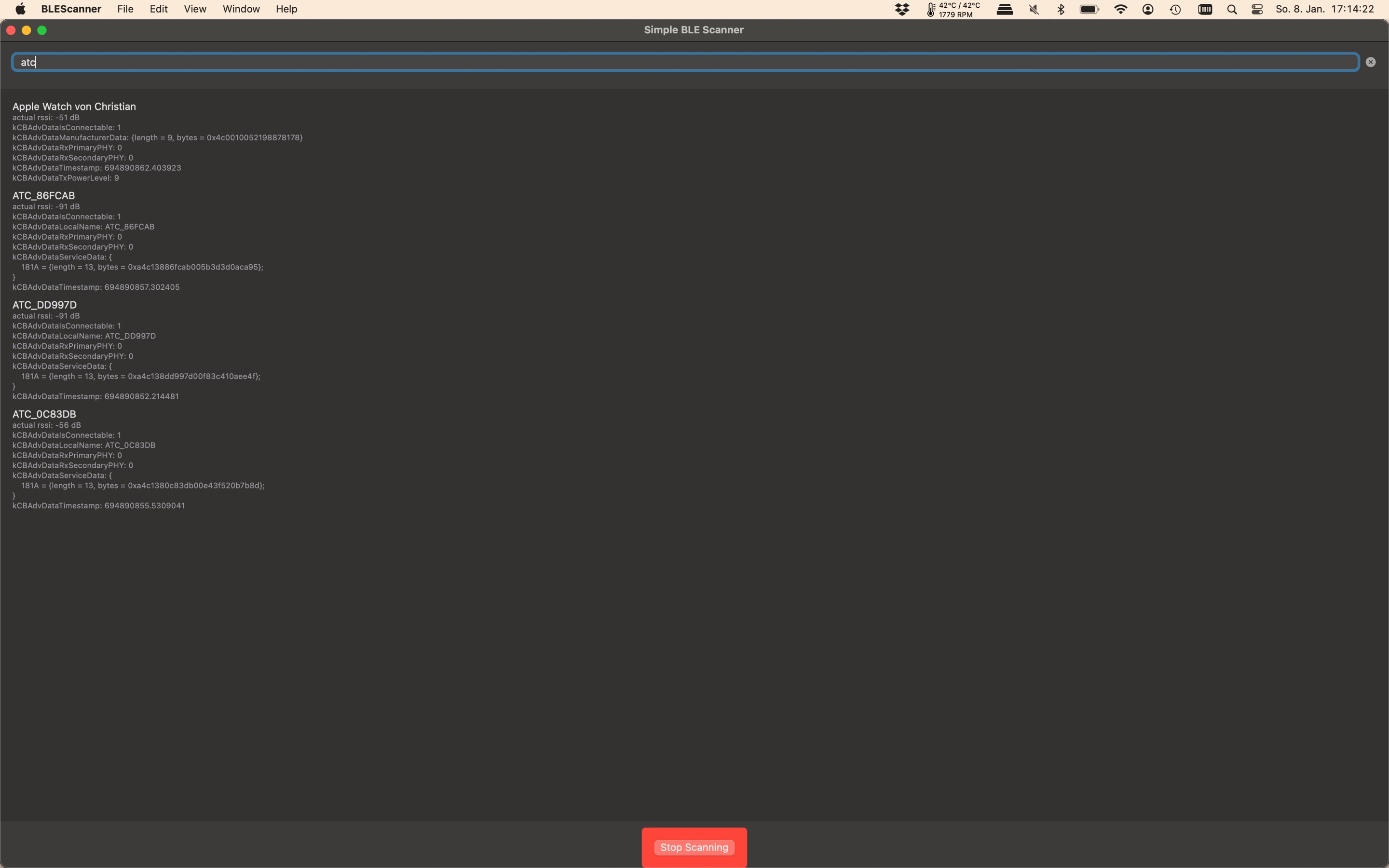
Task: Select the 'Apple Watch von Christian' device title
Action: [x=74, y=106]
